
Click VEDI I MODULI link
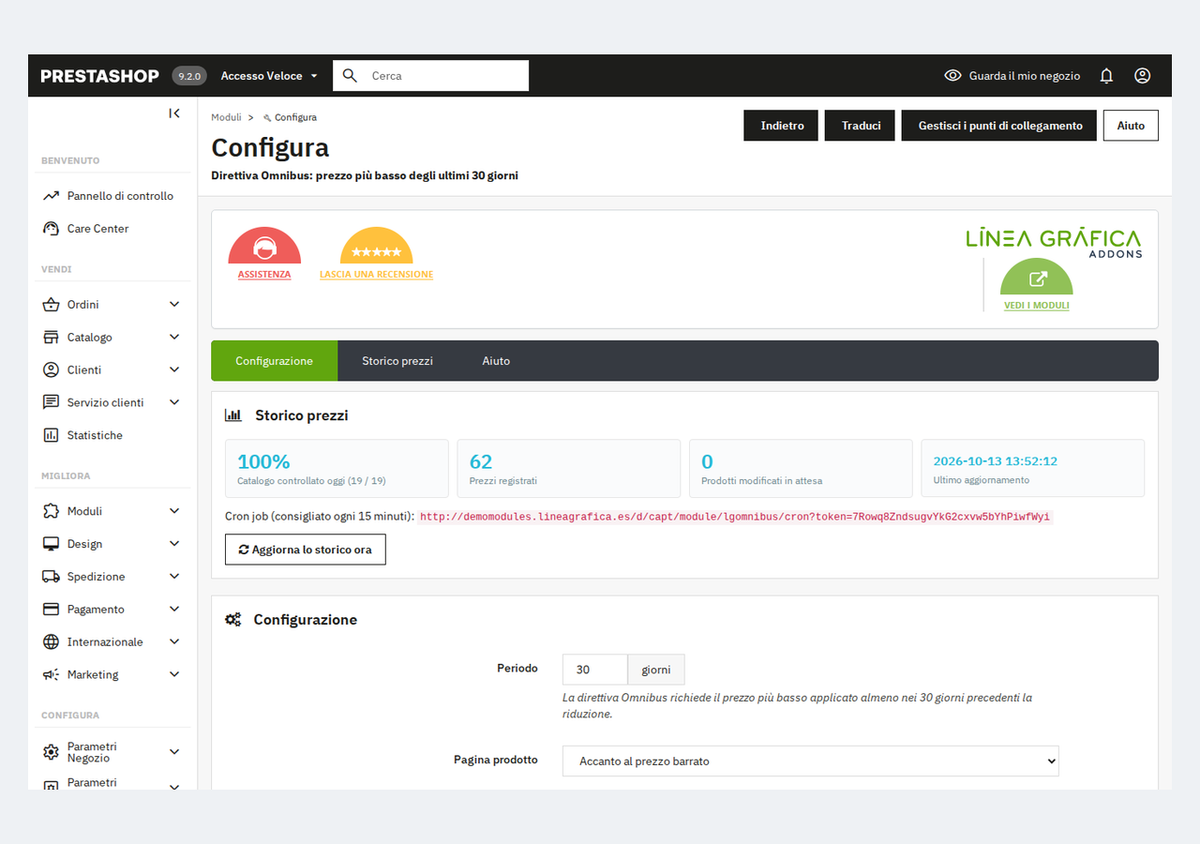pyautogui.click(x=1037, y=305)
